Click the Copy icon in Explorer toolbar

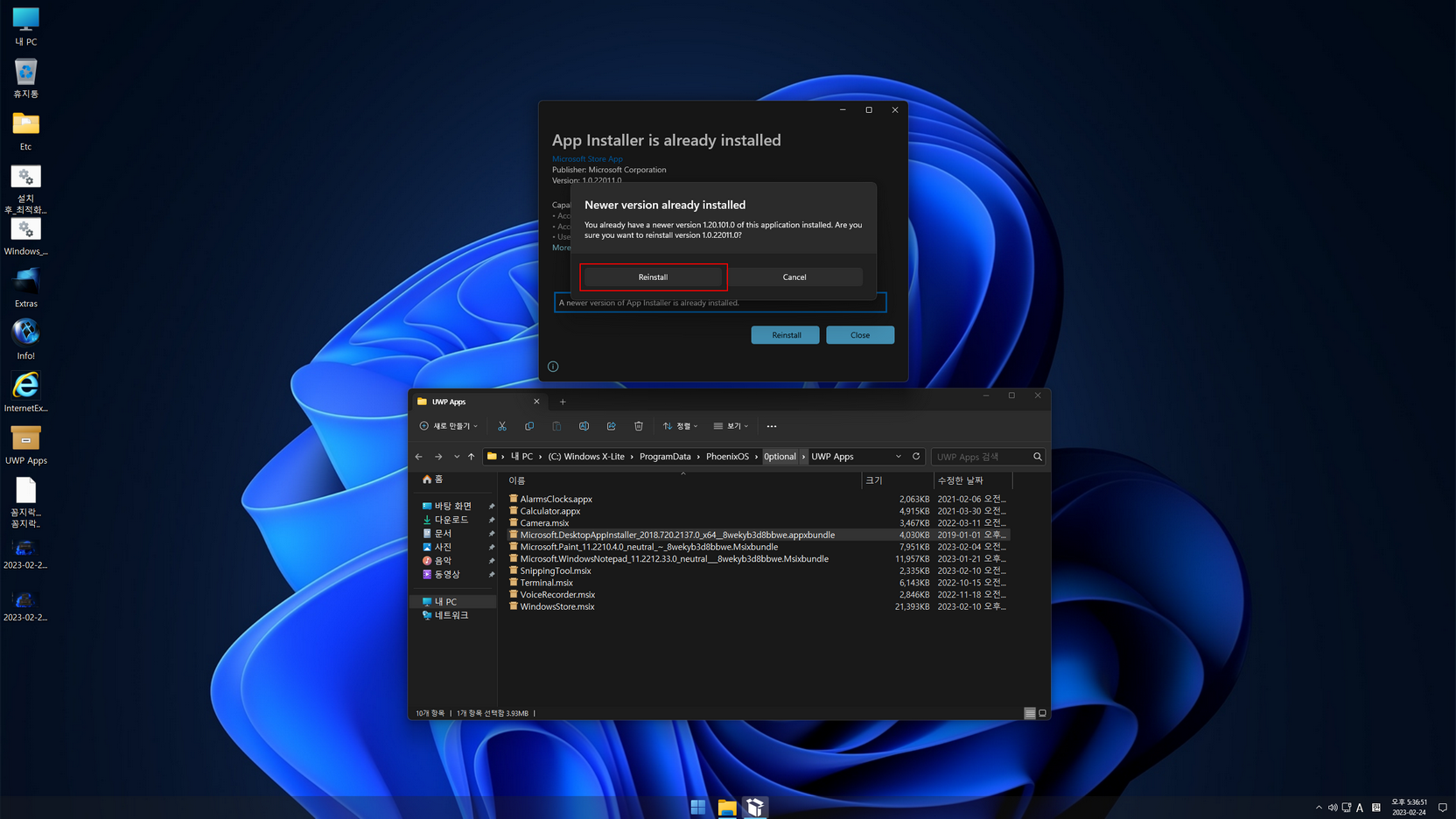529,426
